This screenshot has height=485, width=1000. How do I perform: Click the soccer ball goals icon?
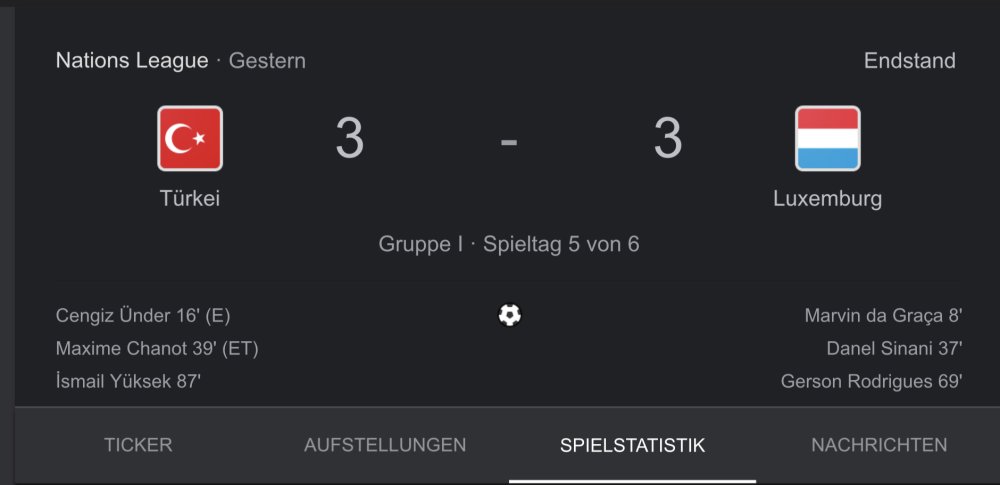[x=509, y=315]
